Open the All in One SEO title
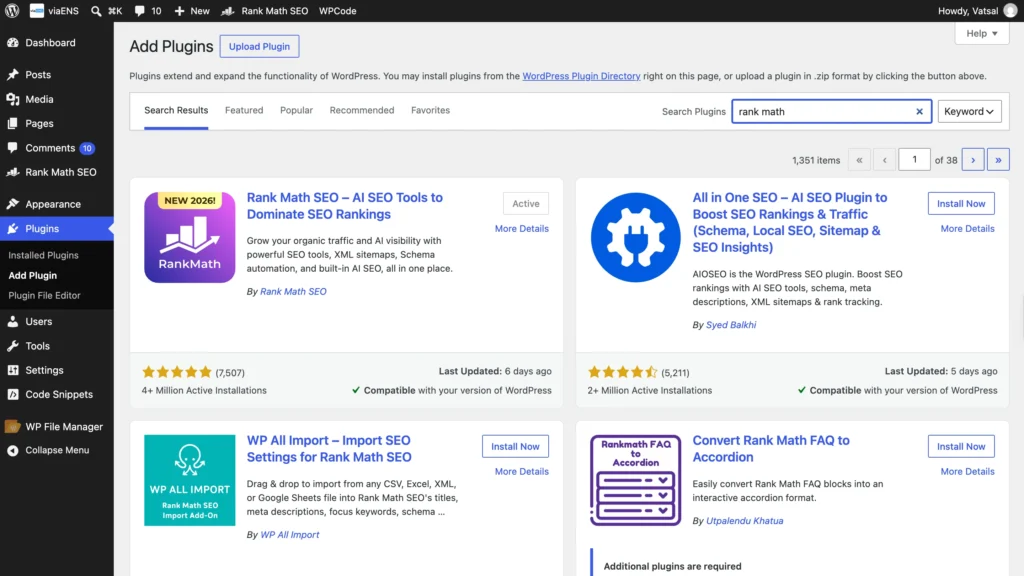This screenshot has width=1024, height=576. [x=790, y=222]
